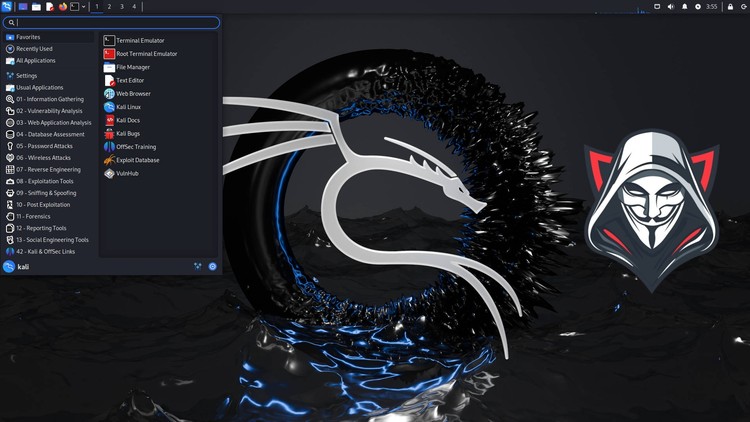The image size is (750, 422).
Task: Expand 05 - Password Attacks category
Action: (x=44, y=146)
